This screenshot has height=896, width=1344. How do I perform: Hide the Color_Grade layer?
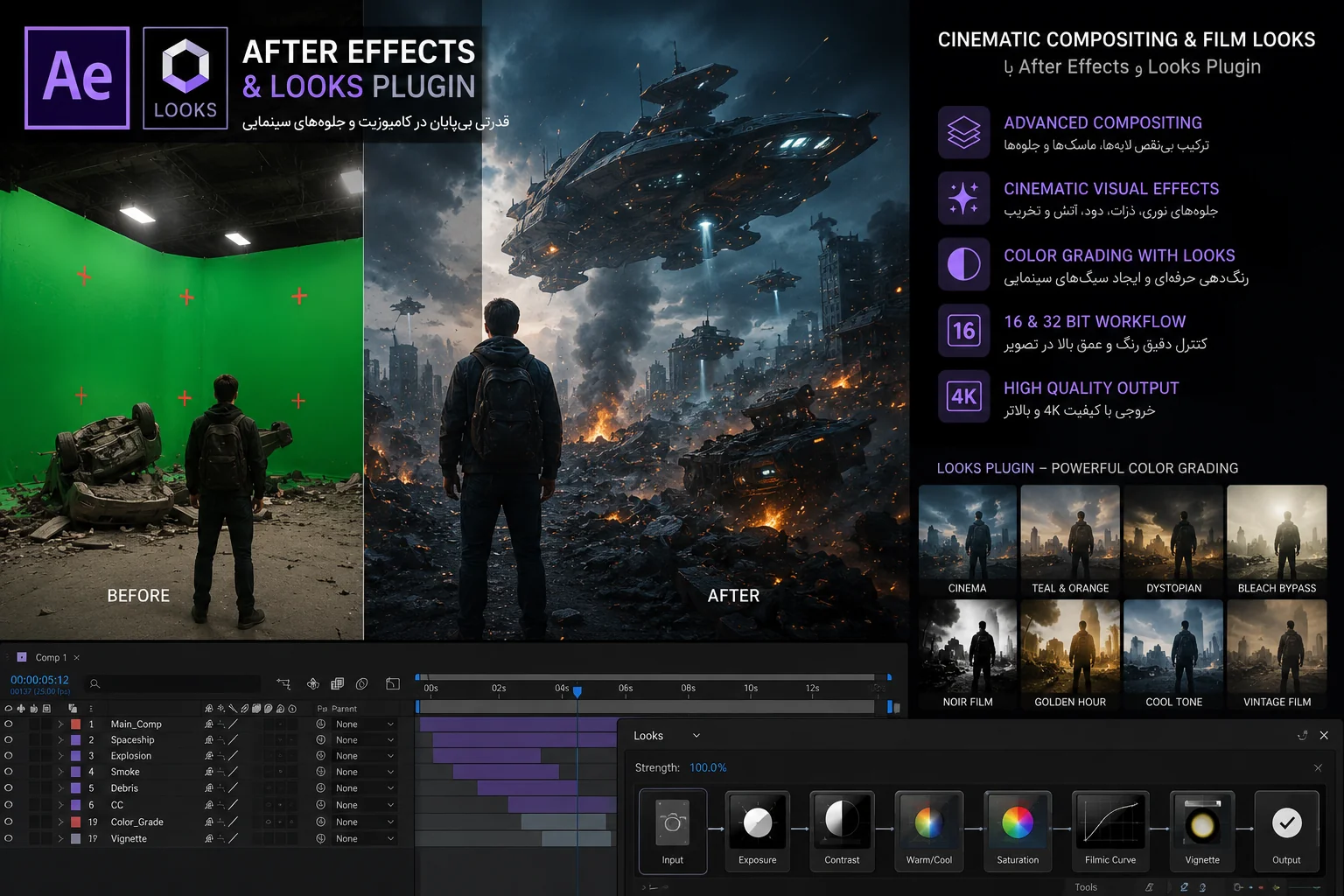tap(9, 822)
